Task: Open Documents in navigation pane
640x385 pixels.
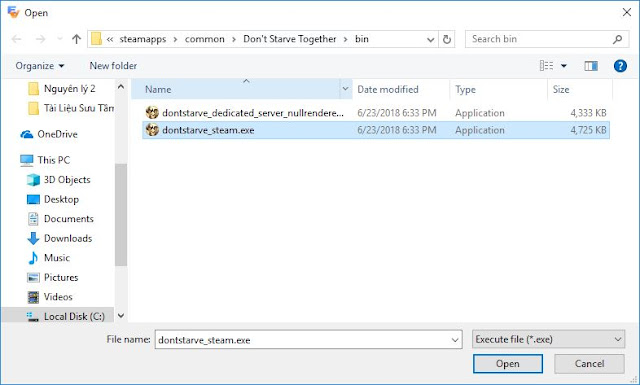Action: click(60, 219)
